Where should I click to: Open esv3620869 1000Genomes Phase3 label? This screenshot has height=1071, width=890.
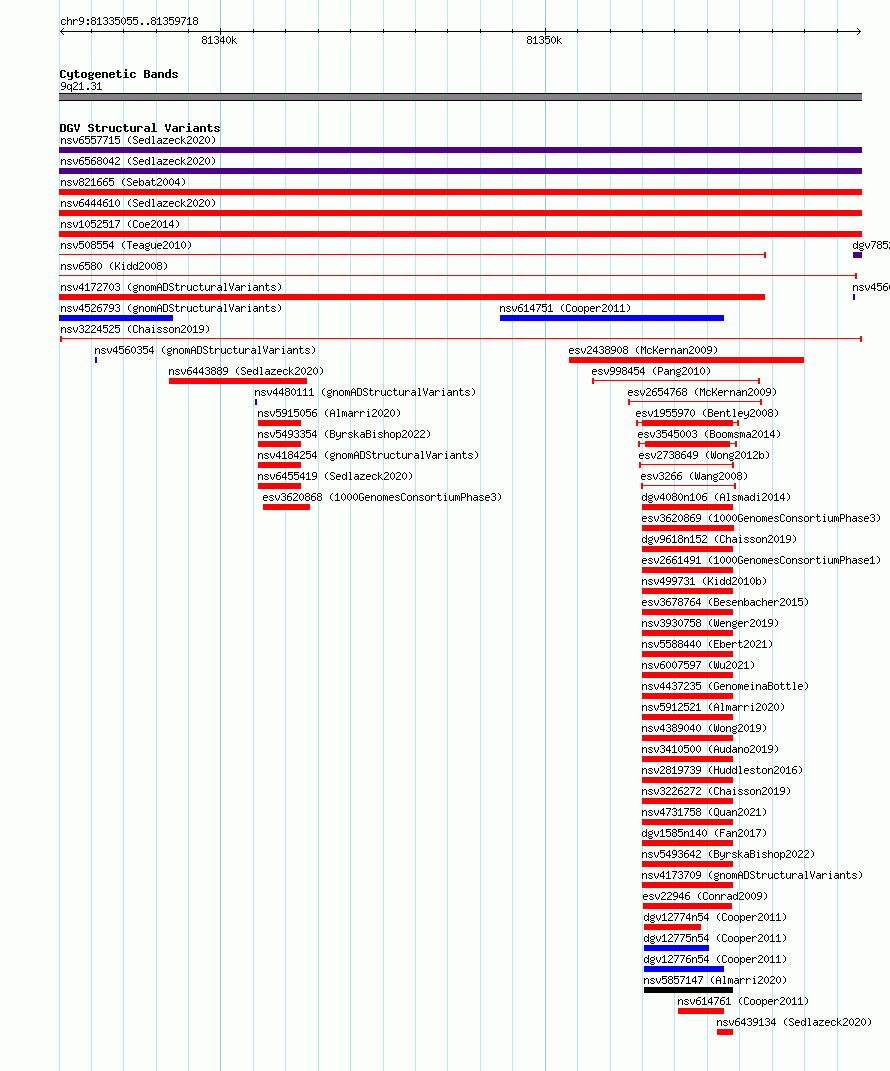pyautogui.click(x=762, y=518)
